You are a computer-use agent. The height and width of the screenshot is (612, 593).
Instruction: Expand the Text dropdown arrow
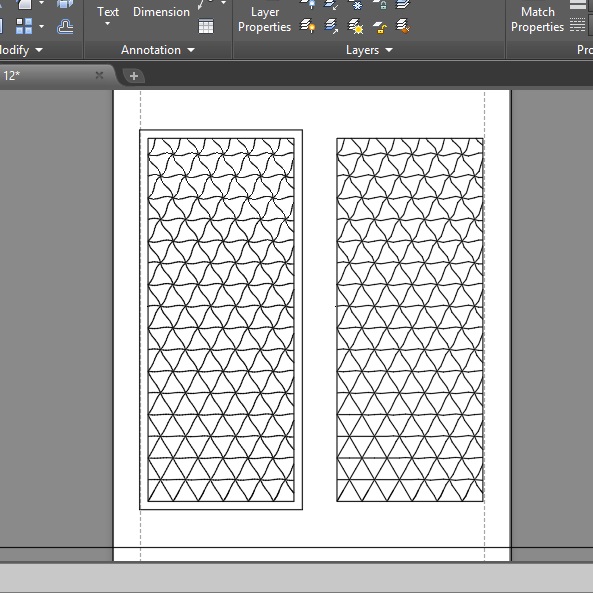107,24
